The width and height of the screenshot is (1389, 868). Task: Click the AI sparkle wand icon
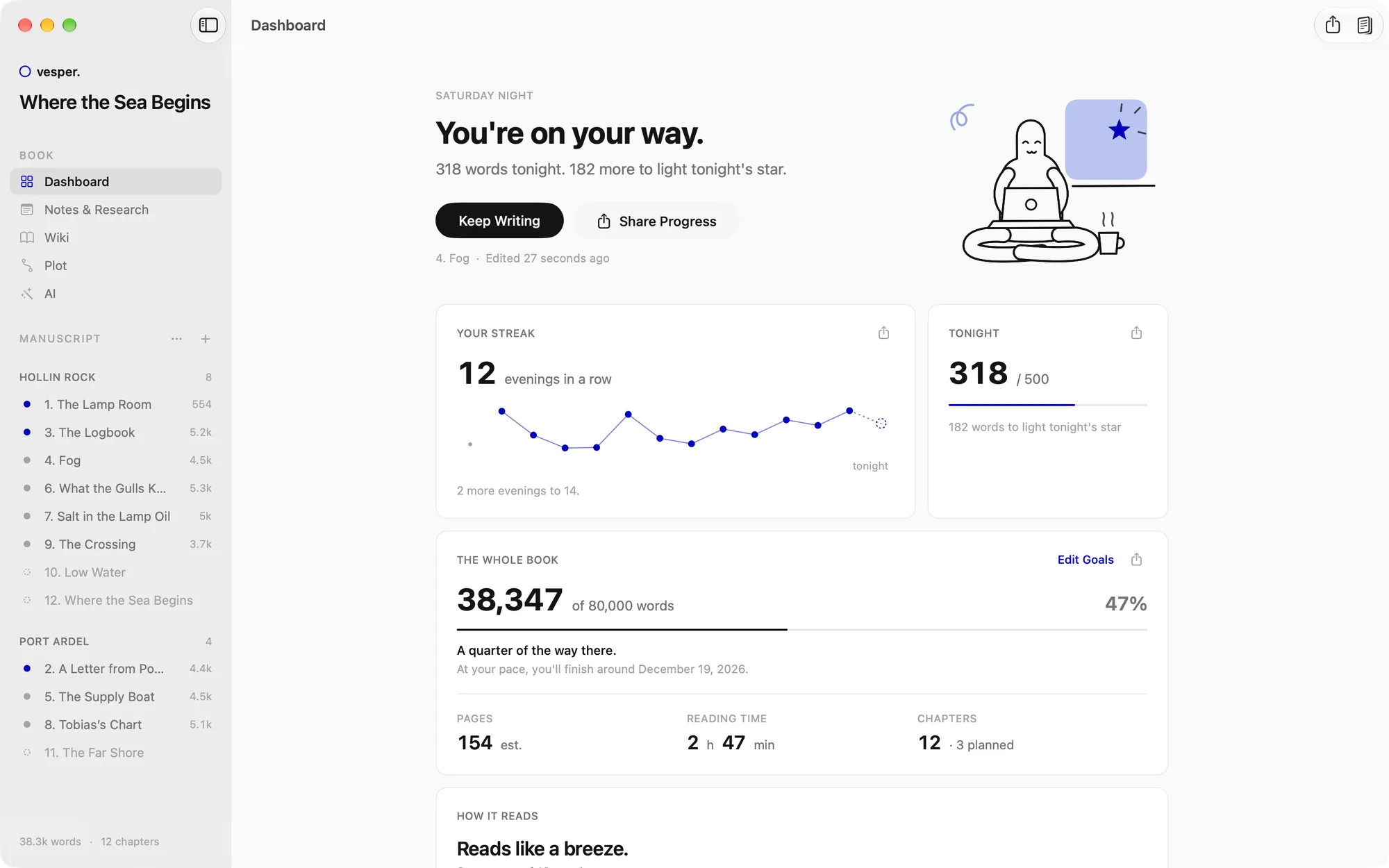pos(27,294)
